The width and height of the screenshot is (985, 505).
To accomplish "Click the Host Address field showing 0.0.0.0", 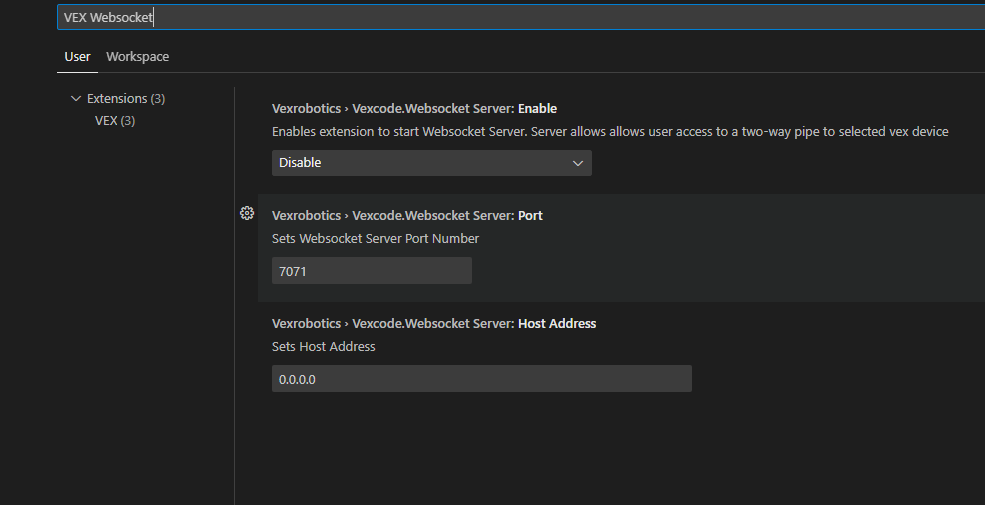I will coord(482,379).
